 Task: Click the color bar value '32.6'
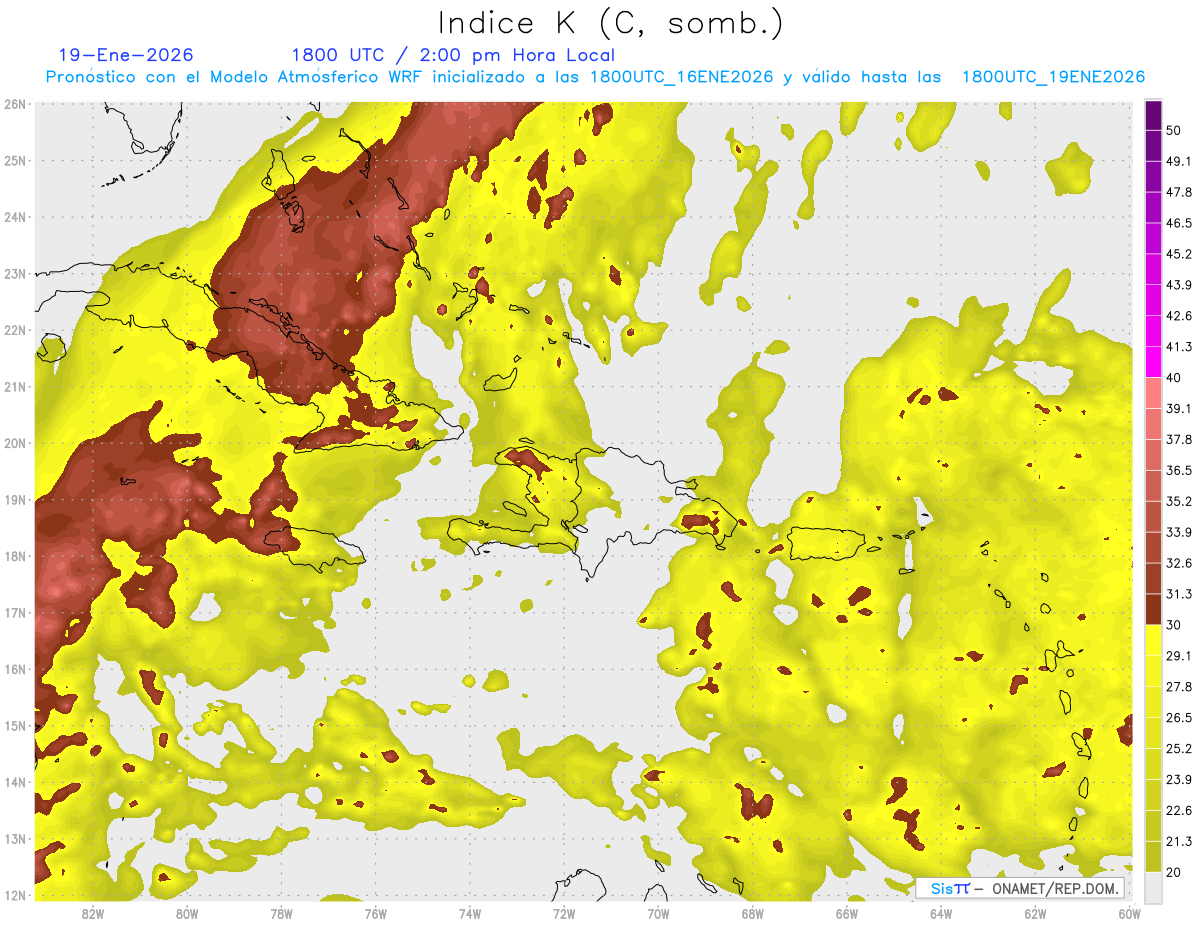tap(1179, 563)
